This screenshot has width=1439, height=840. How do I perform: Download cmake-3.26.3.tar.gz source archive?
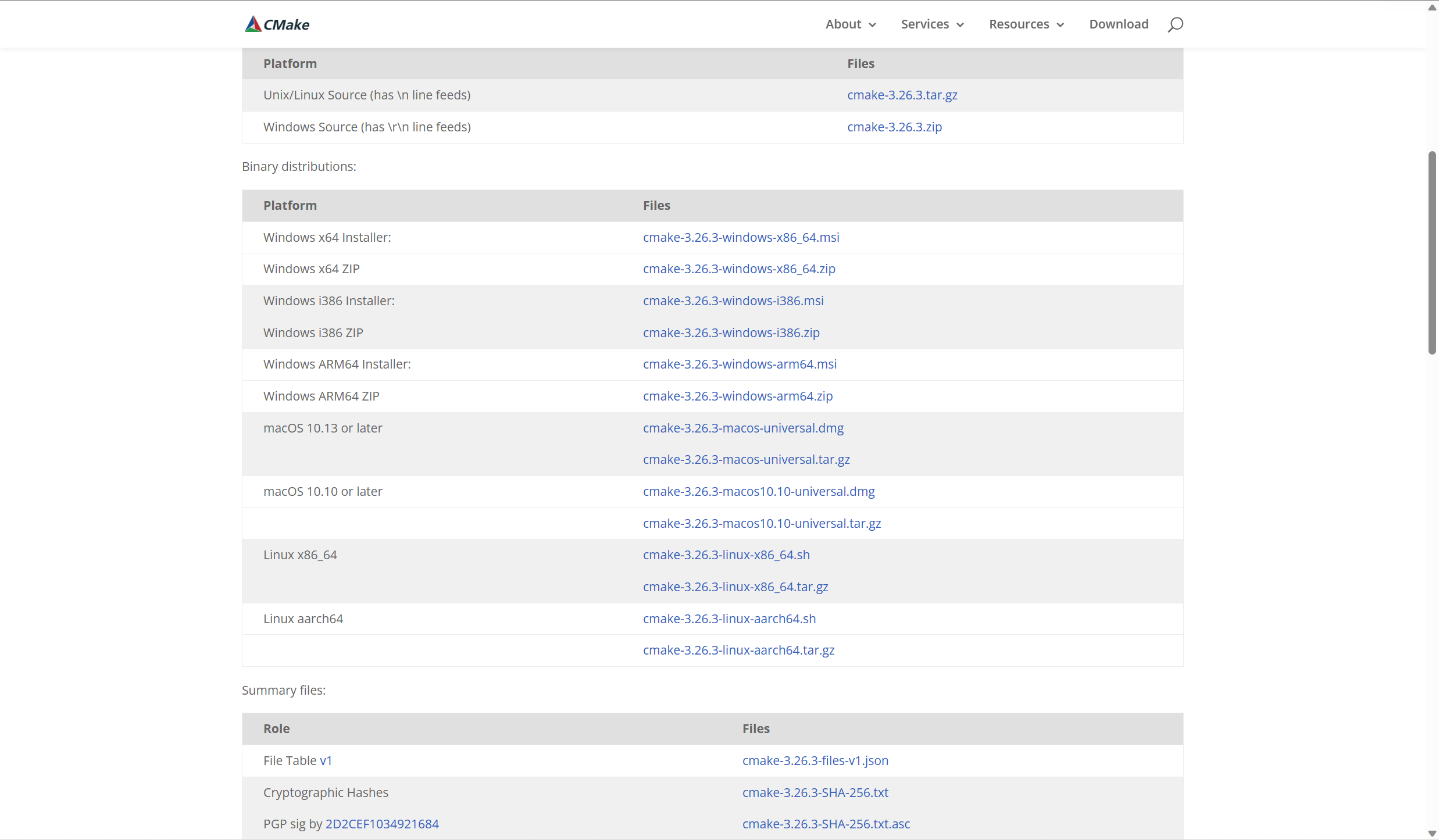coord(902,95)
